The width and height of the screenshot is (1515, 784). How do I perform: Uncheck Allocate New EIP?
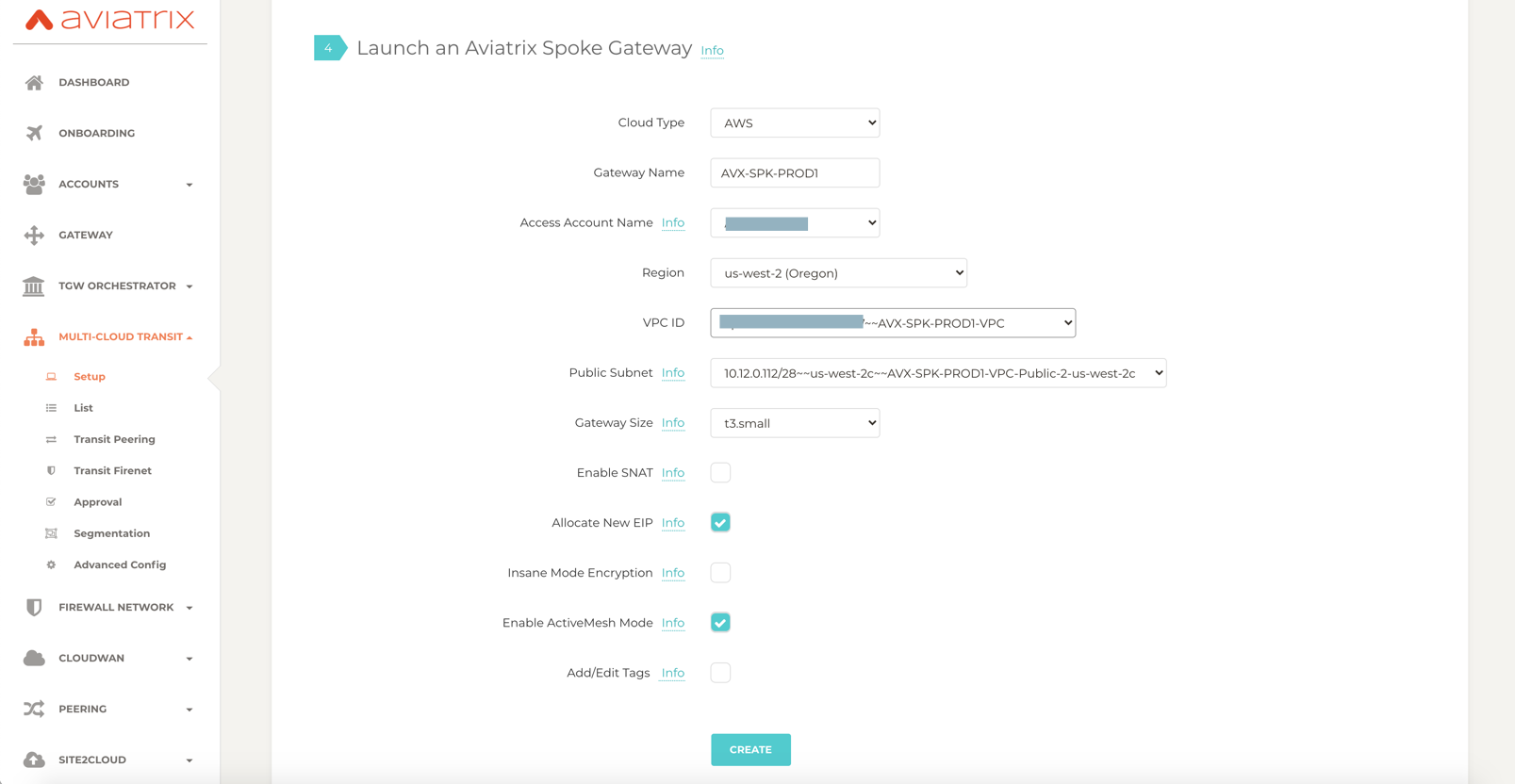(x=720, y=523)
